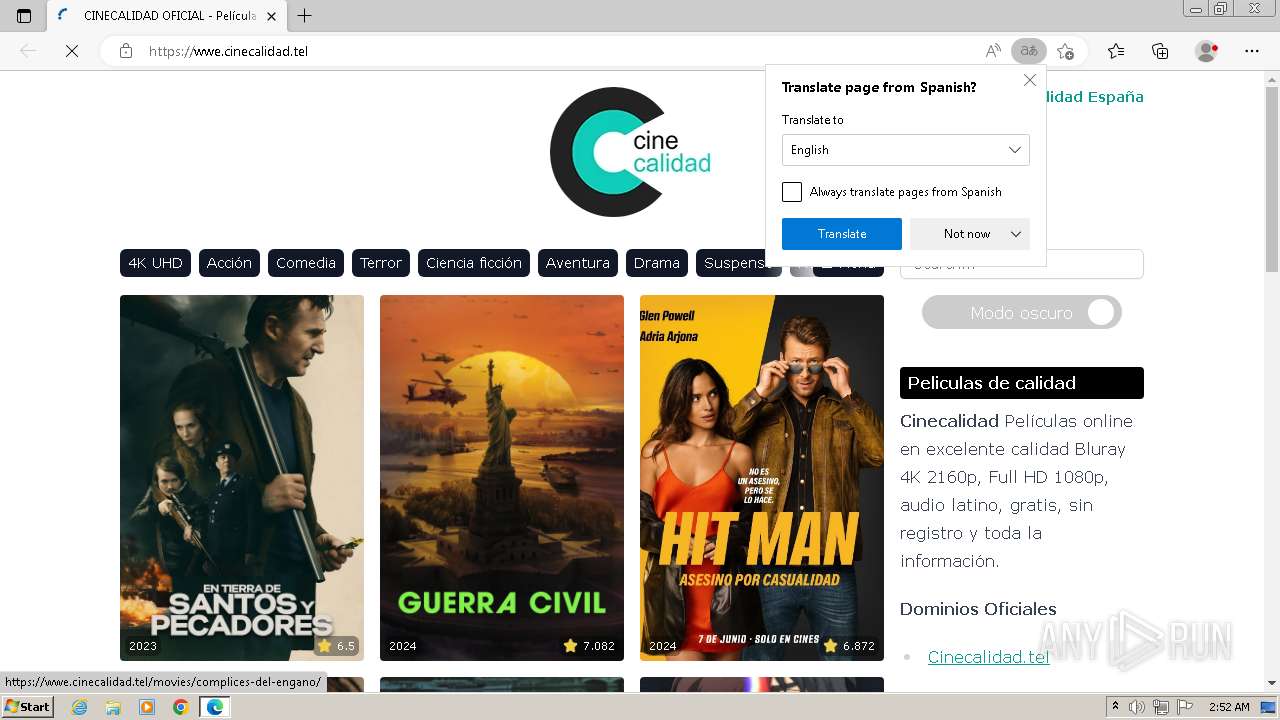Screen dimensions: 1280x720
Task: Click the Edge taskbar icon
Action: click(x=214, y=707)
